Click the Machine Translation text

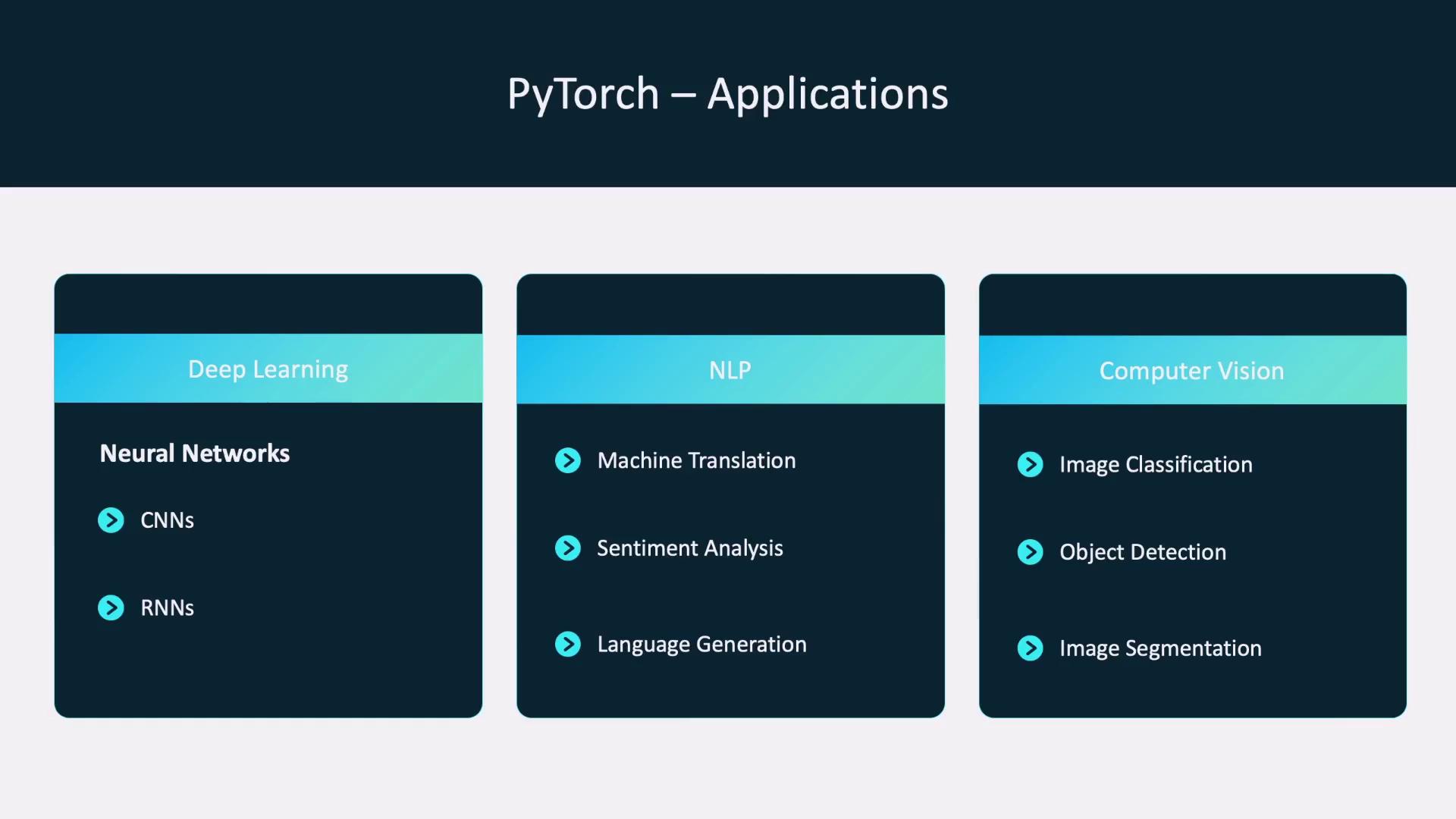click(x=696, y=460)
